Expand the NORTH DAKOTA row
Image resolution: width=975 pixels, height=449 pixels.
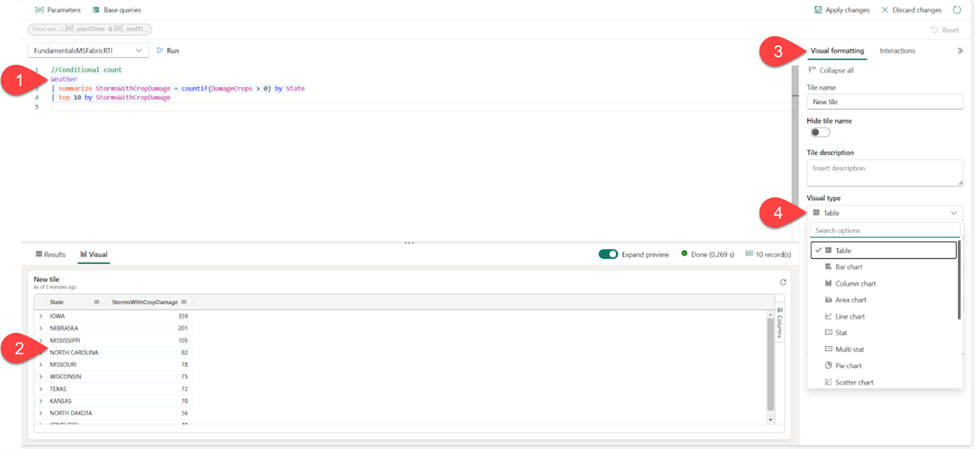tap(40, 413)
